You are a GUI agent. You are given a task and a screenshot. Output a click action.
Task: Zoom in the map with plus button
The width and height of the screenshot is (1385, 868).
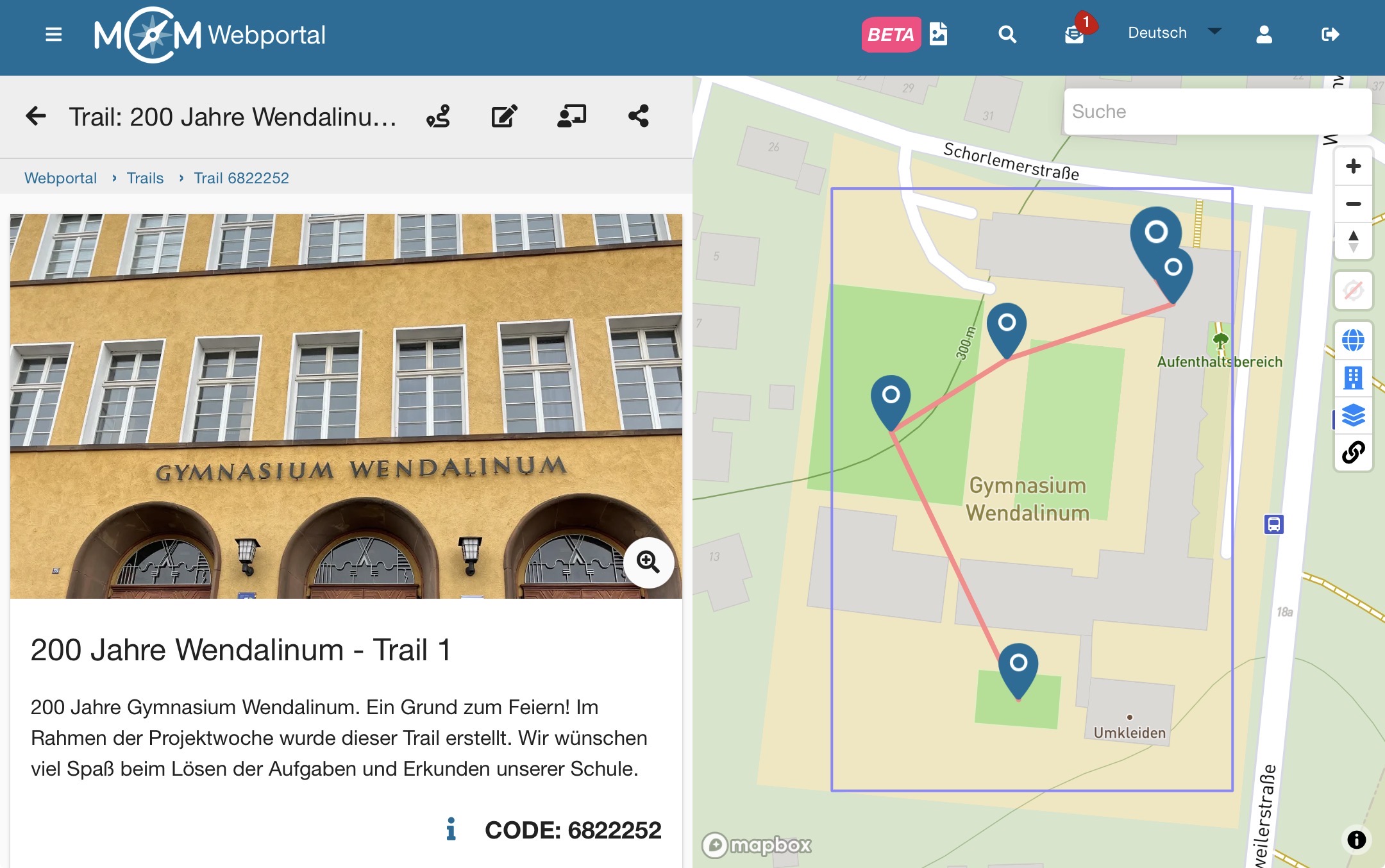point(1353,166)
